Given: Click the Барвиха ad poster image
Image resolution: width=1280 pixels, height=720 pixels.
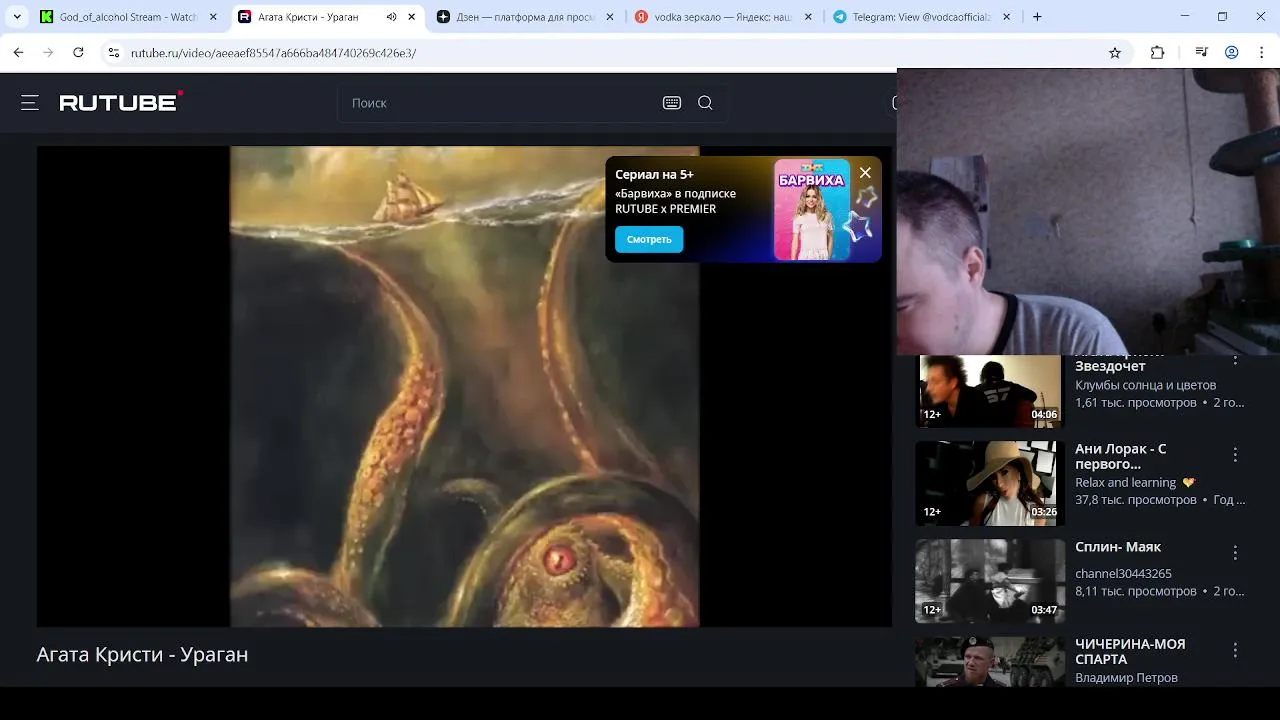Looking at the screenshot, I should [x=812, y=210].
